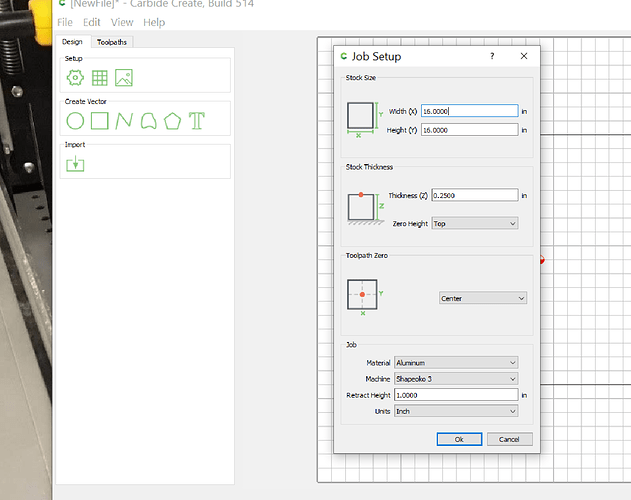The height and width of the screenshot is (500, 631).
Task: Click the Thickness (Z) input field
Action: [475, 195]
